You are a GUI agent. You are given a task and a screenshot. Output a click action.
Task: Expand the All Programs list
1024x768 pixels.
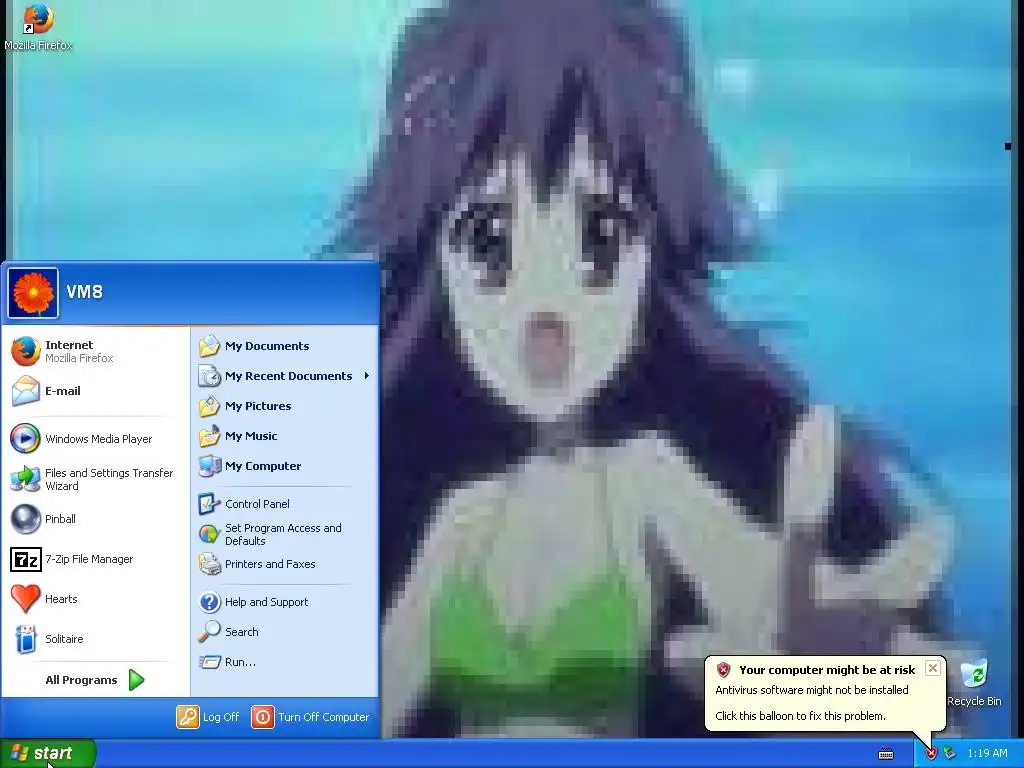click(95, 680)
